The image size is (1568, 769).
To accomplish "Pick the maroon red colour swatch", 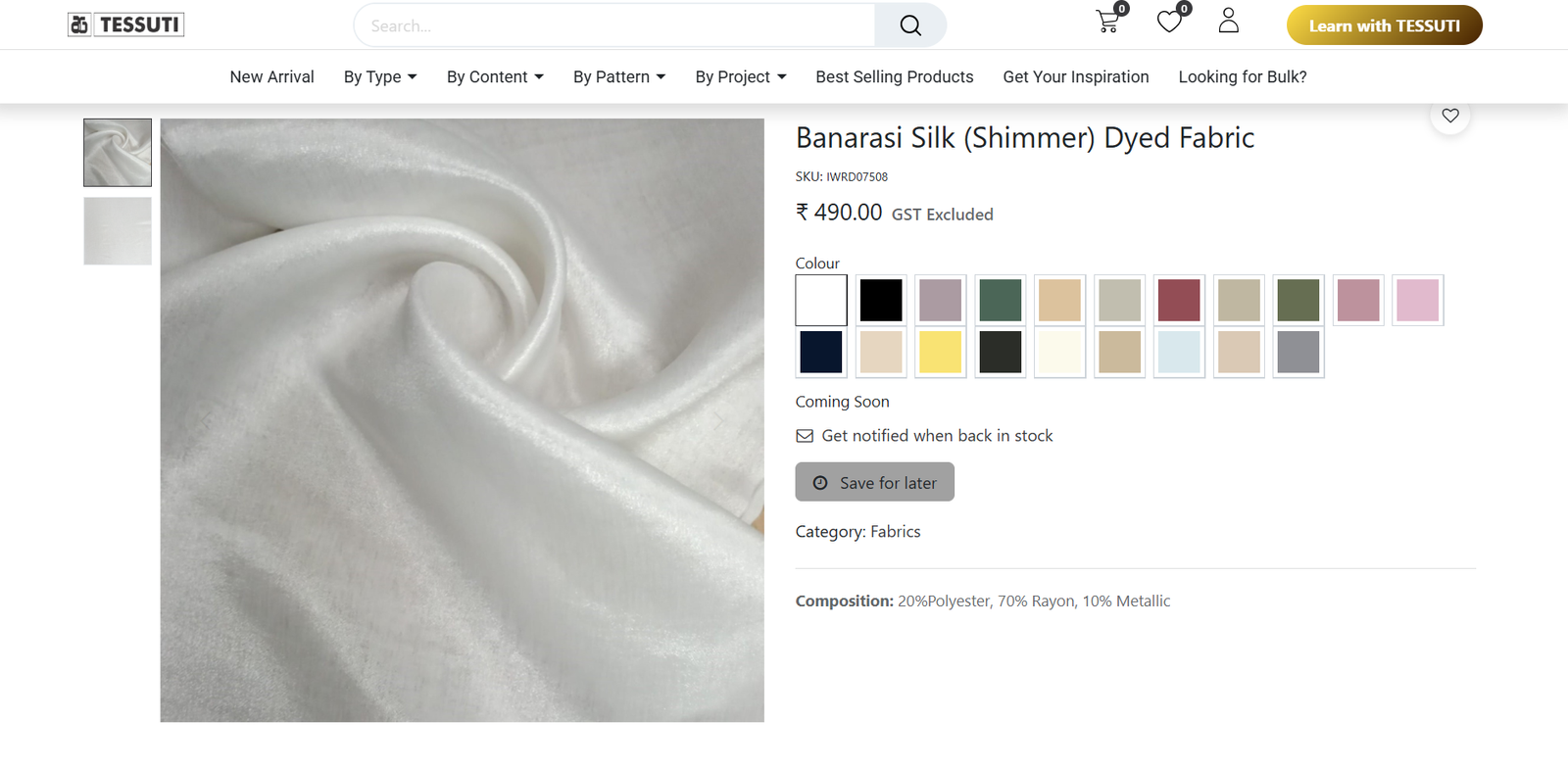I will [x=1179, y=300].
